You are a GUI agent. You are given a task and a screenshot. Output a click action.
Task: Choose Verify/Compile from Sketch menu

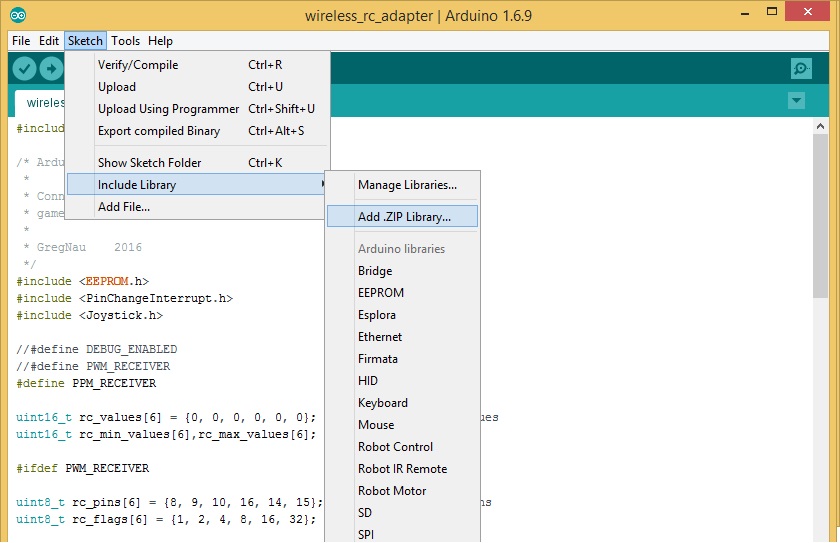point(197,65)
